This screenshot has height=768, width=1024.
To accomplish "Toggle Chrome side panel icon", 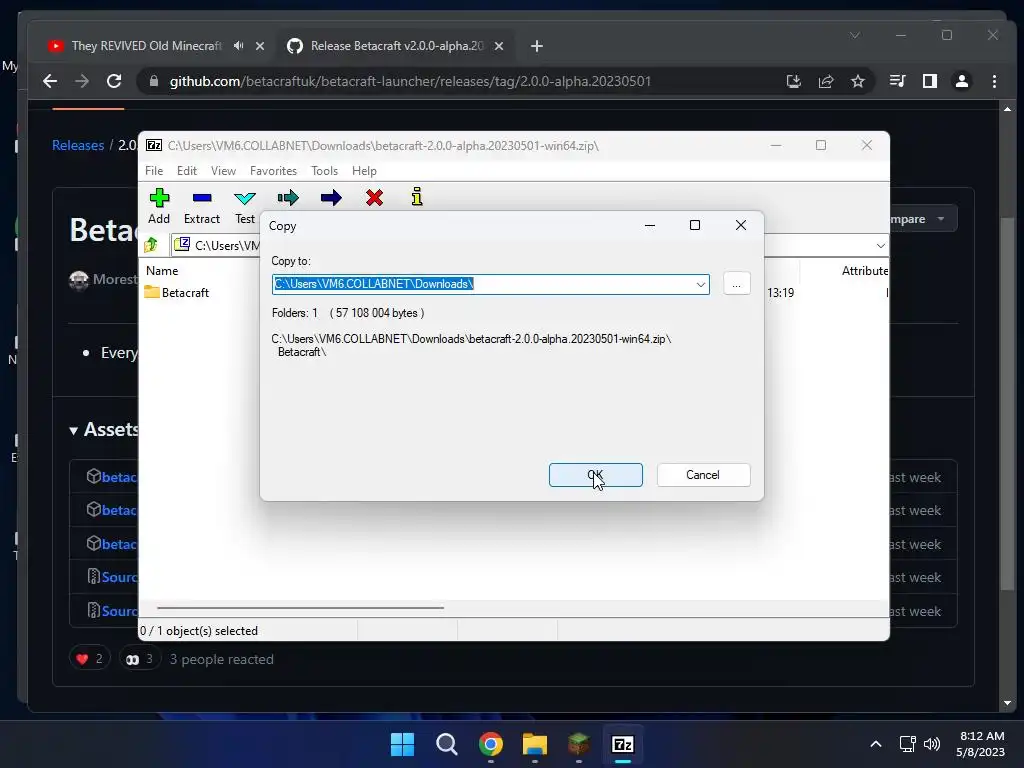I will (x=930, y=81).
